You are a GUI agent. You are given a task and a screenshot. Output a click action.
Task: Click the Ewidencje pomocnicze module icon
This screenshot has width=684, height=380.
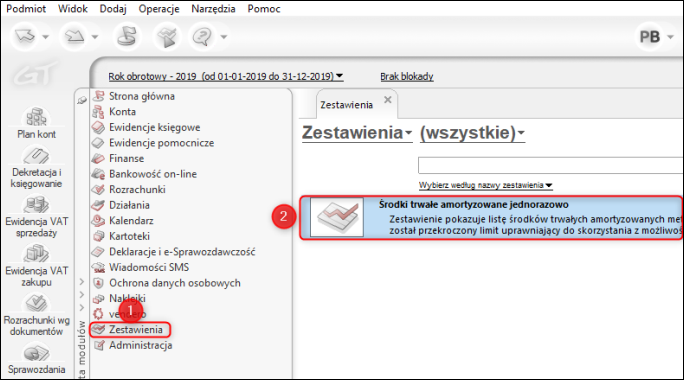point(98,143)
